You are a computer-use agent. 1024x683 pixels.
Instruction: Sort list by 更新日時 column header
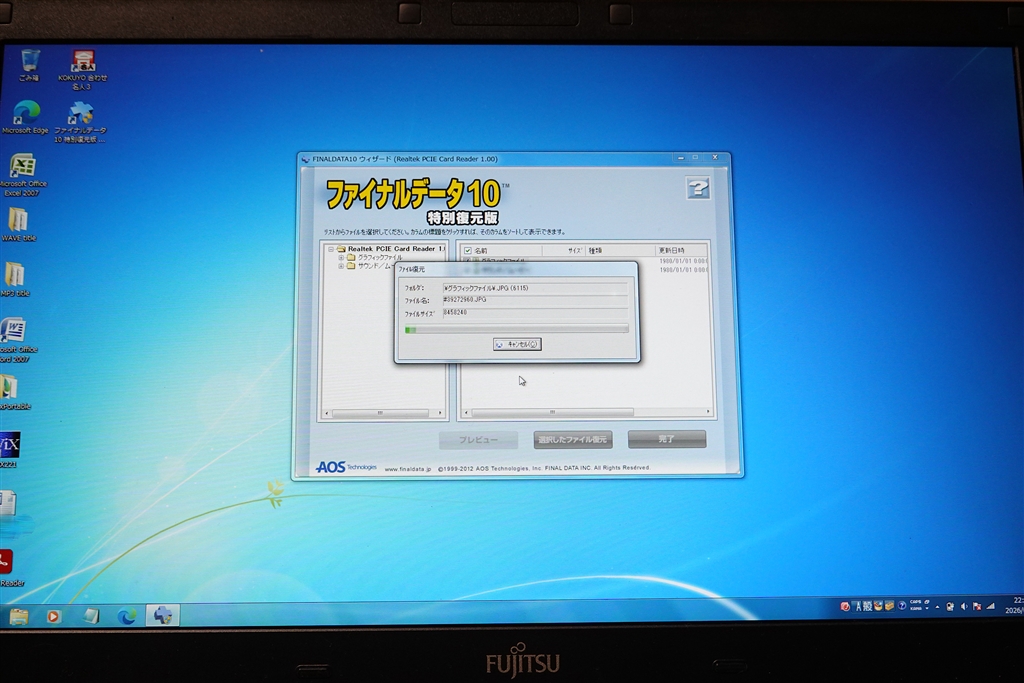(x=681, y=251)
